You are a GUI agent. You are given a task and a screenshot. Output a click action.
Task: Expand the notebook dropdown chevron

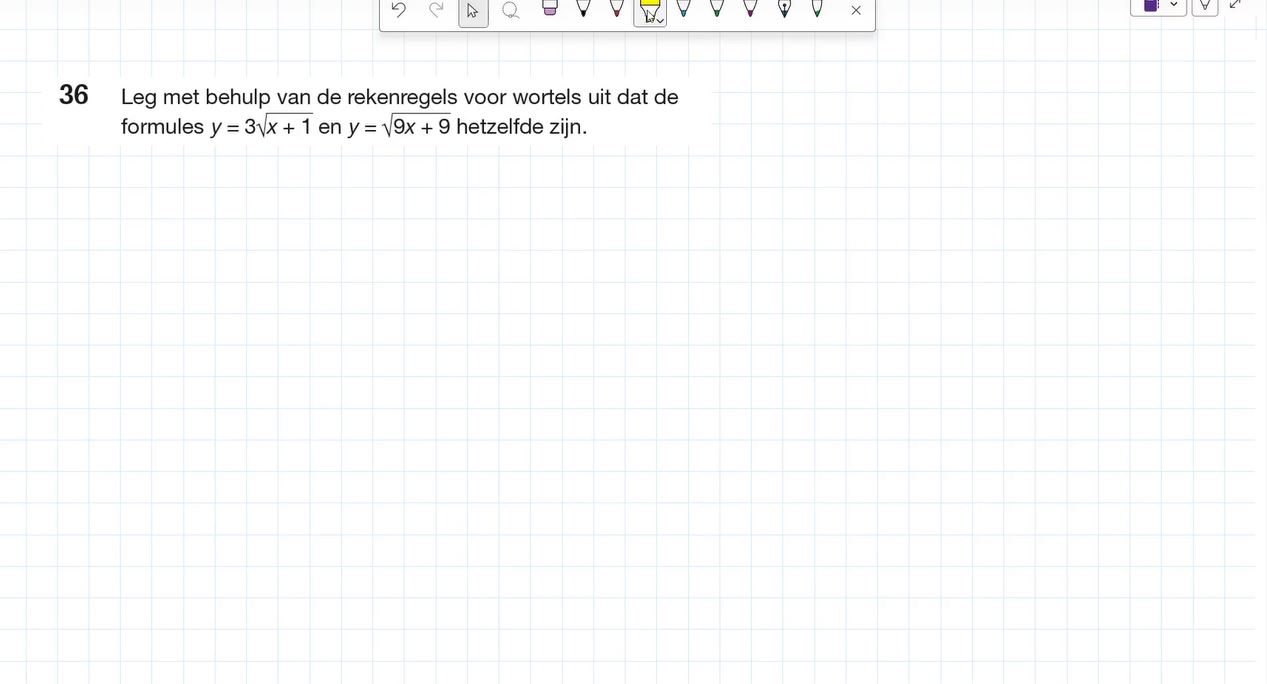[x=1174, y=5]
